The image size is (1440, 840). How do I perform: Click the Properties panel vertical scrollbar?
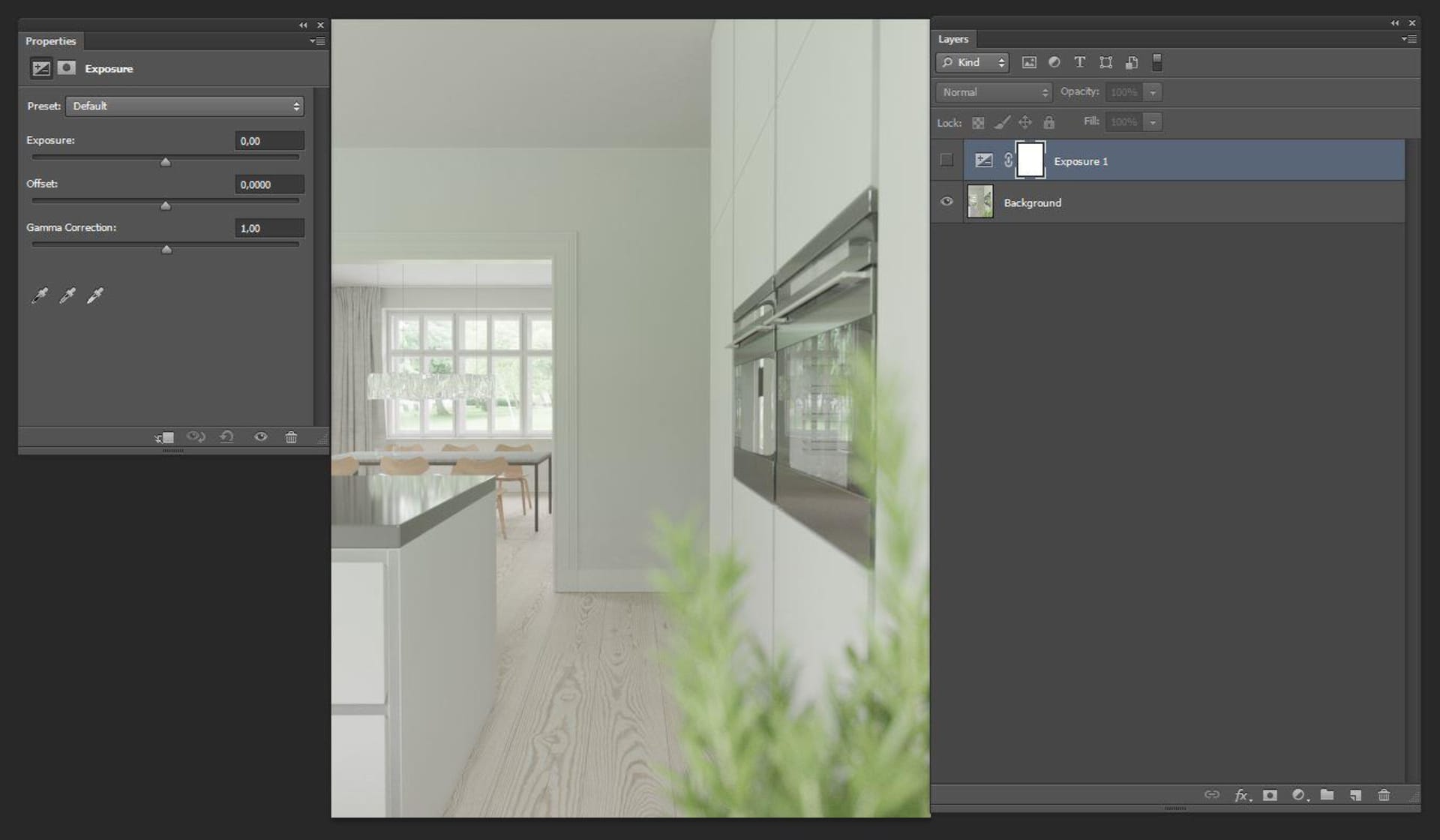coord(321,256)
